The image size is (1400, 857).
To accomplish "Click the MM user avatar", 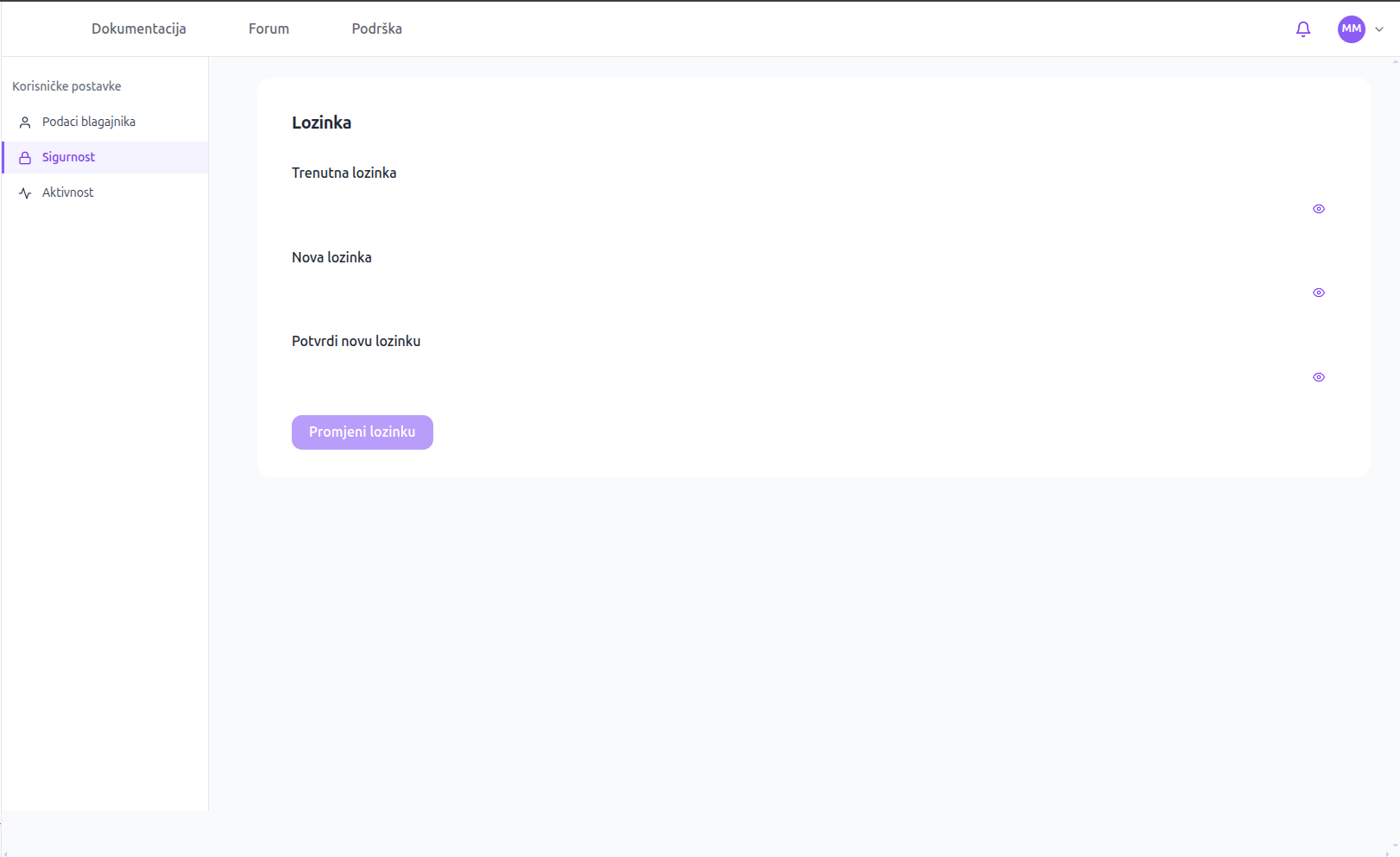I will tap(1351, 29).
